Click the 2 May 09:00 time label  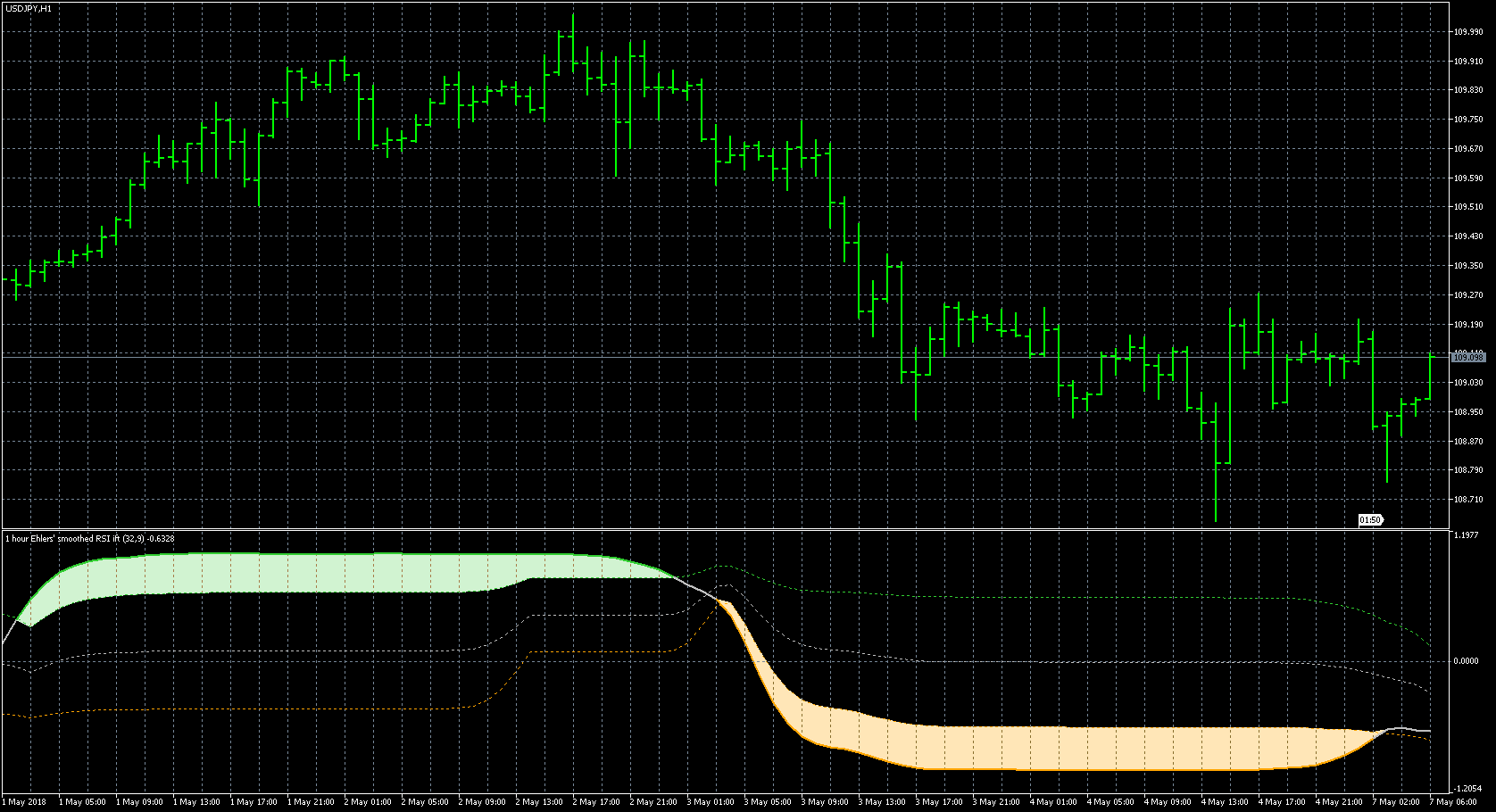pyautogui.click(x=482, y=802)
